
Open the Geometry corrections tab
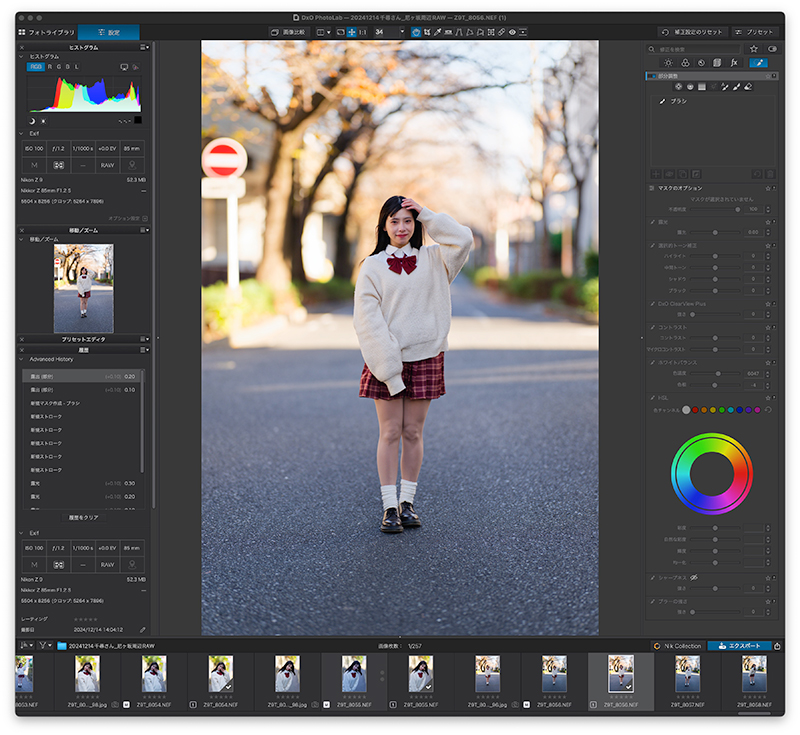pos(717,63)
